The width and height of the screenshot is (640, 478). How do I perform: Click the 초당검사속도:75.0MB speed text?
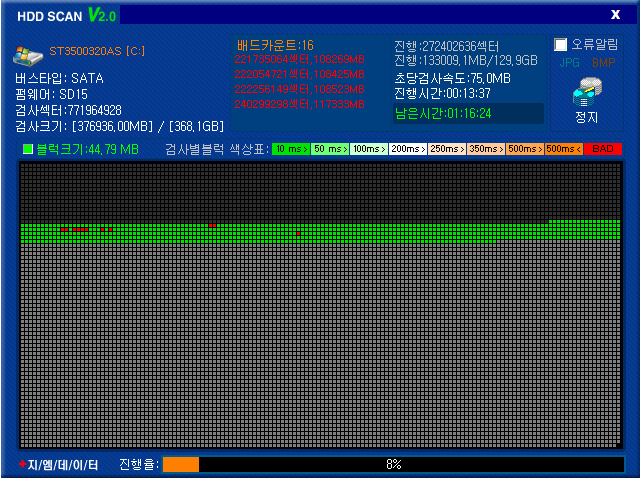pyautogui.click(x=452, y=78)
